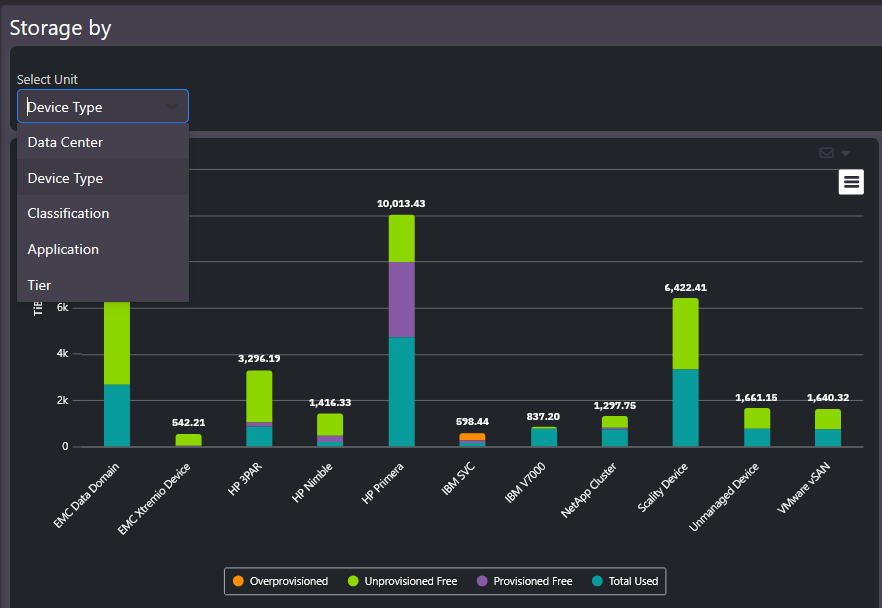The image size is (882, 608).
Task: Click the Storage by heading
Action: tap(61, 28)
